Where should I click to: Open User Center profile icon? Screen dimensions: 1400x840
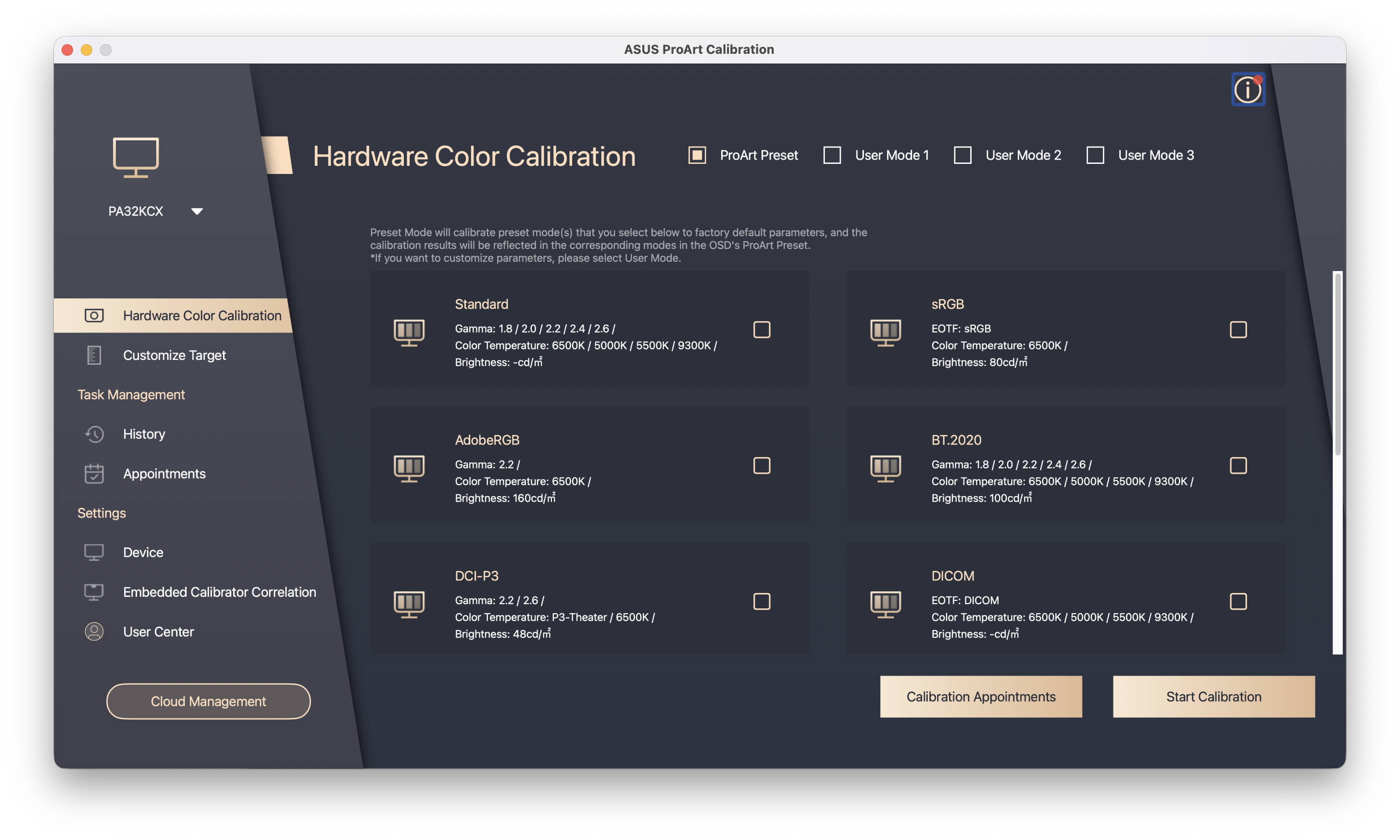[94, 631]
